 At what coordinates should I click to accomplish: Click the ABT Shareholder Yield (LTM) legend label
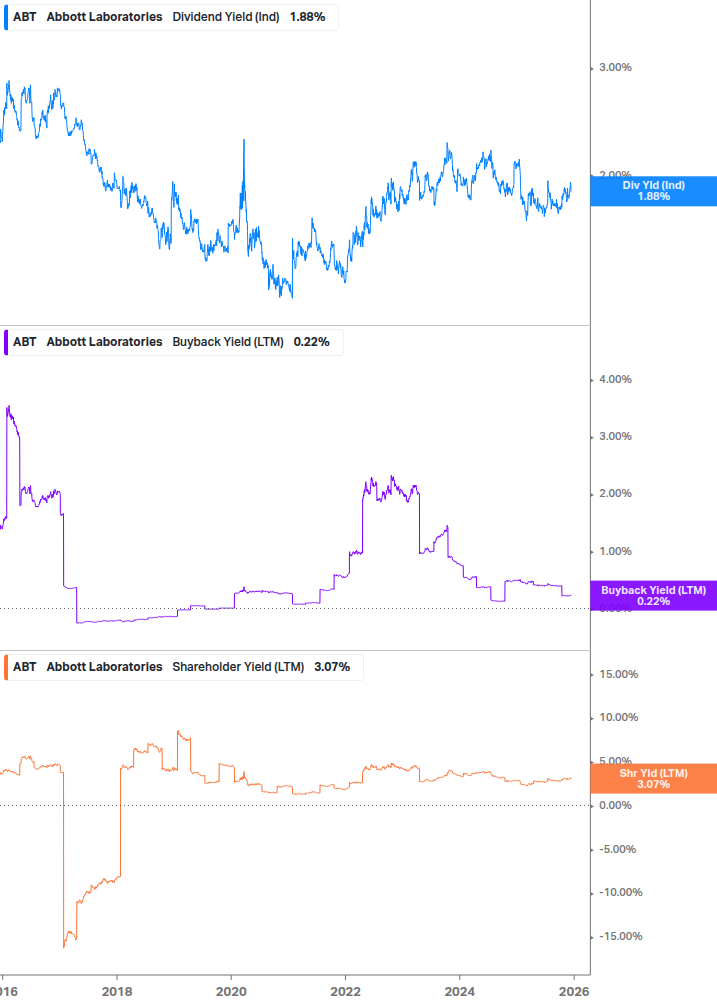(183, 667)
